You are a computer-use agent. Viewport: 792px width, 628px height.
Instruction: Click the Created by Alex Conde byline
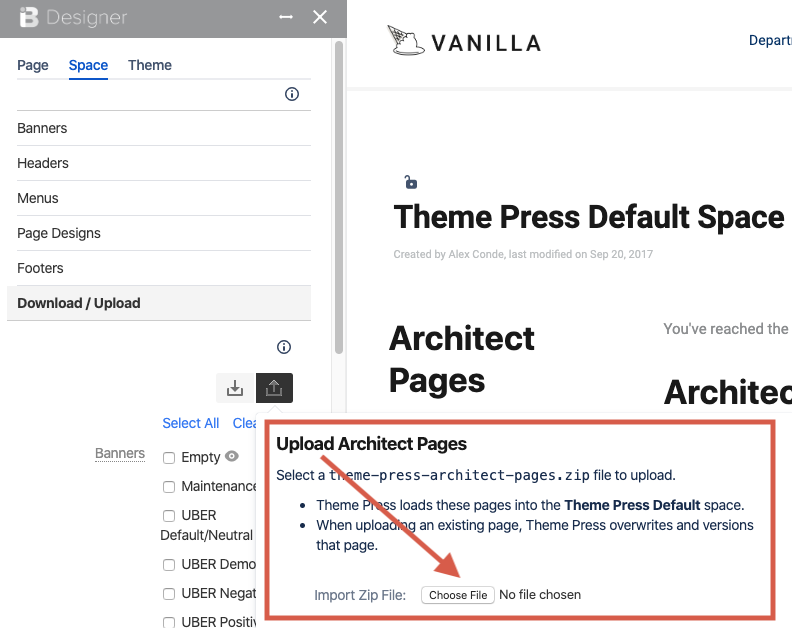[523, 254]
